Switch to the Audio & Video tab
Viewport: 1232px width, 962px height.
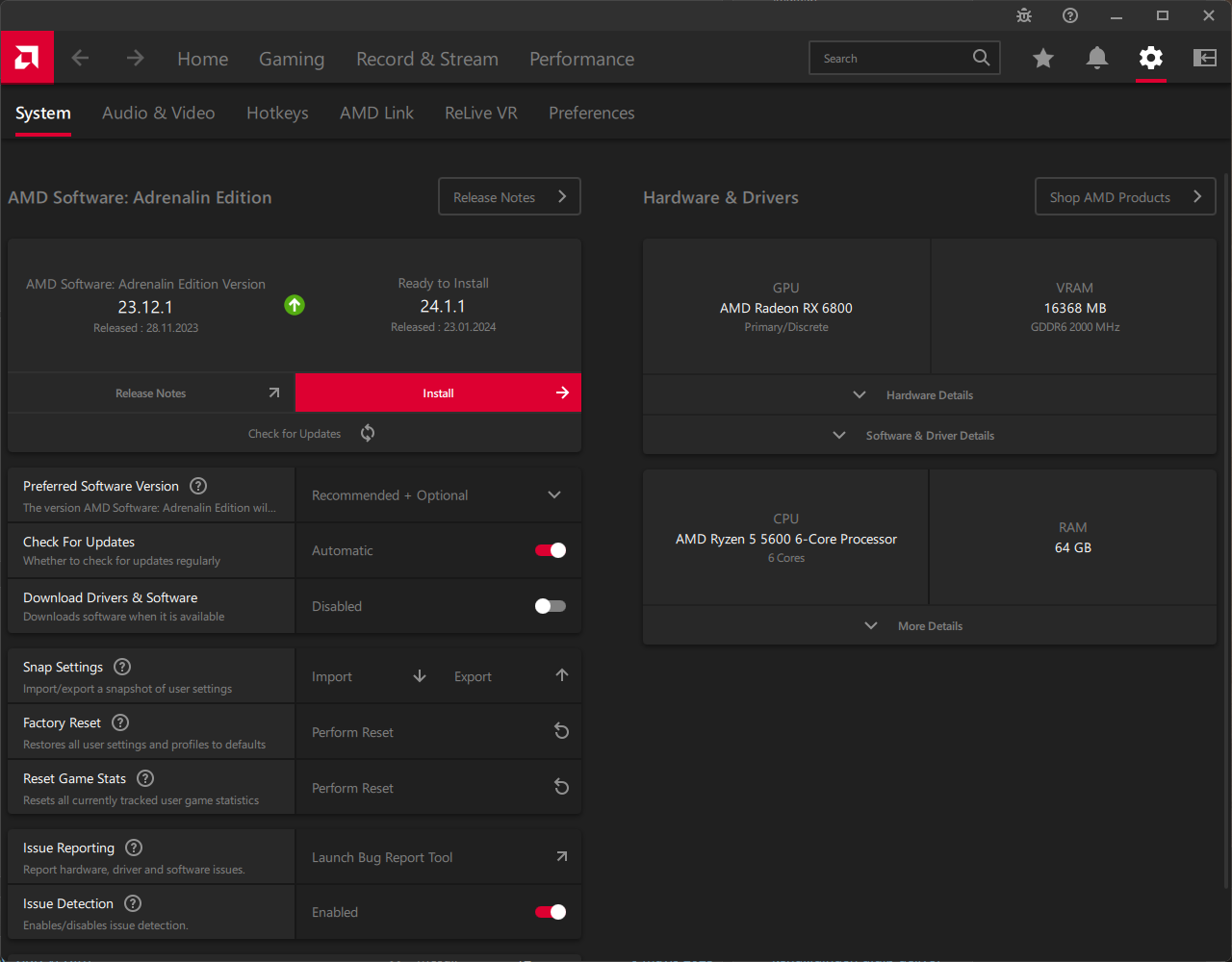[x=159, y=113]
